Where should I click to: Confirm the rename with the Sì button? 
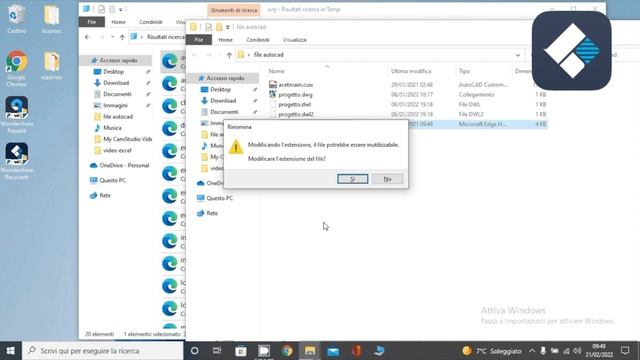click(353, 179)
